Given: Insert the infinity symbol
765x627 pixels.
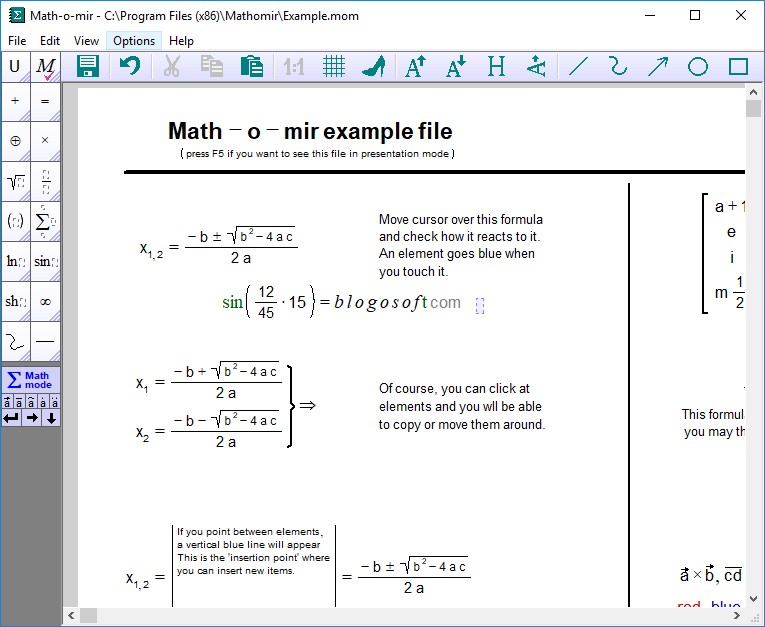Looking at the screenshot, I should click(x=45, y=302).
